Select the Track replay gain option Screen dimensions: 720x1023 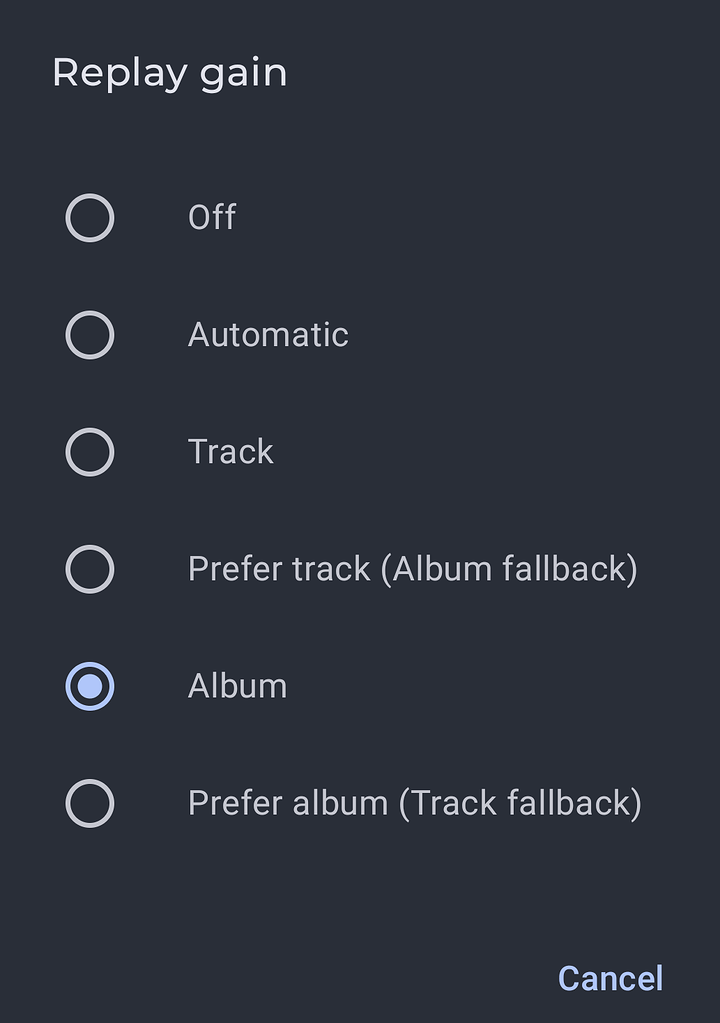tap(89, 451)
